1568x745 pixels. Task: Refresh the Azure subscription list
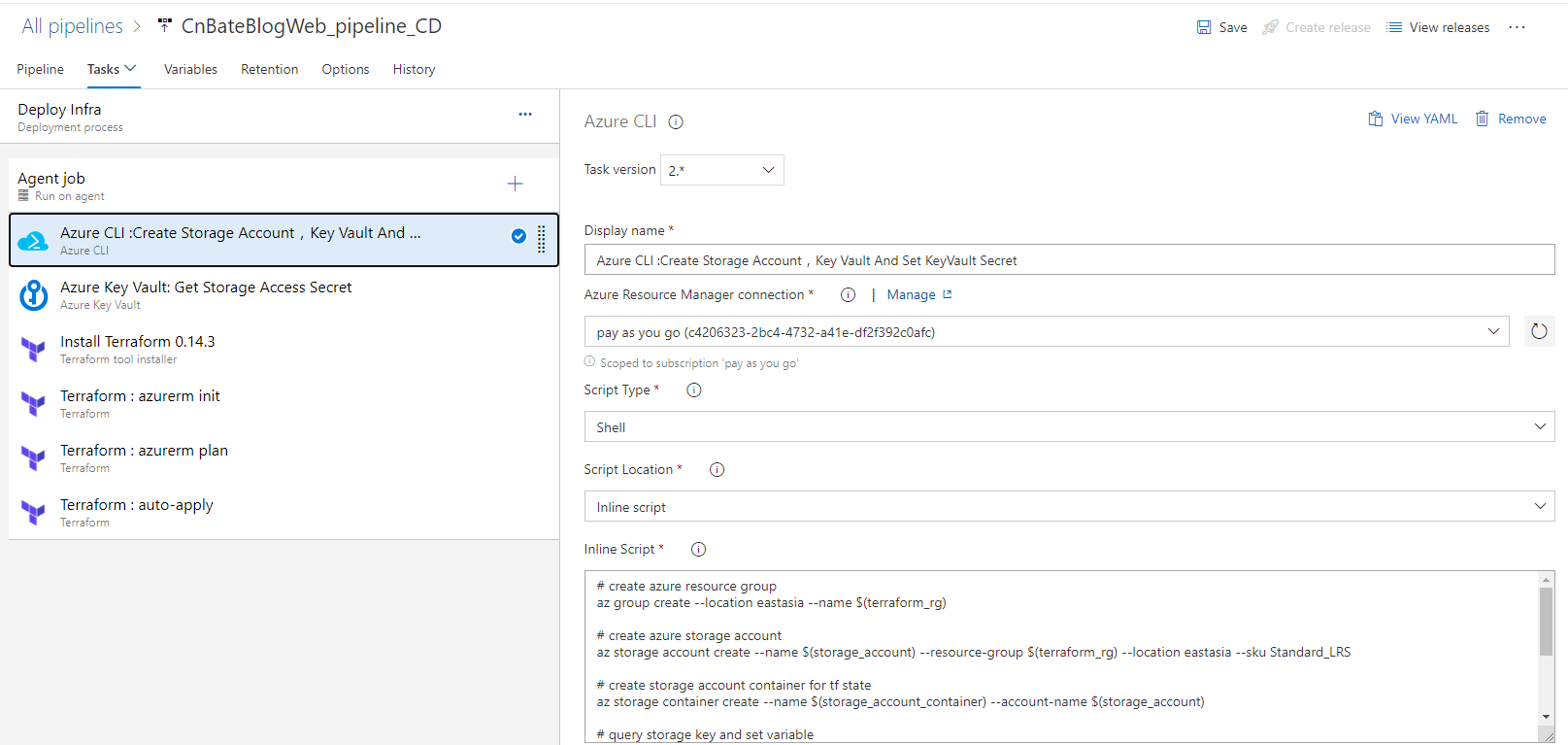(x=1539, y=331)
